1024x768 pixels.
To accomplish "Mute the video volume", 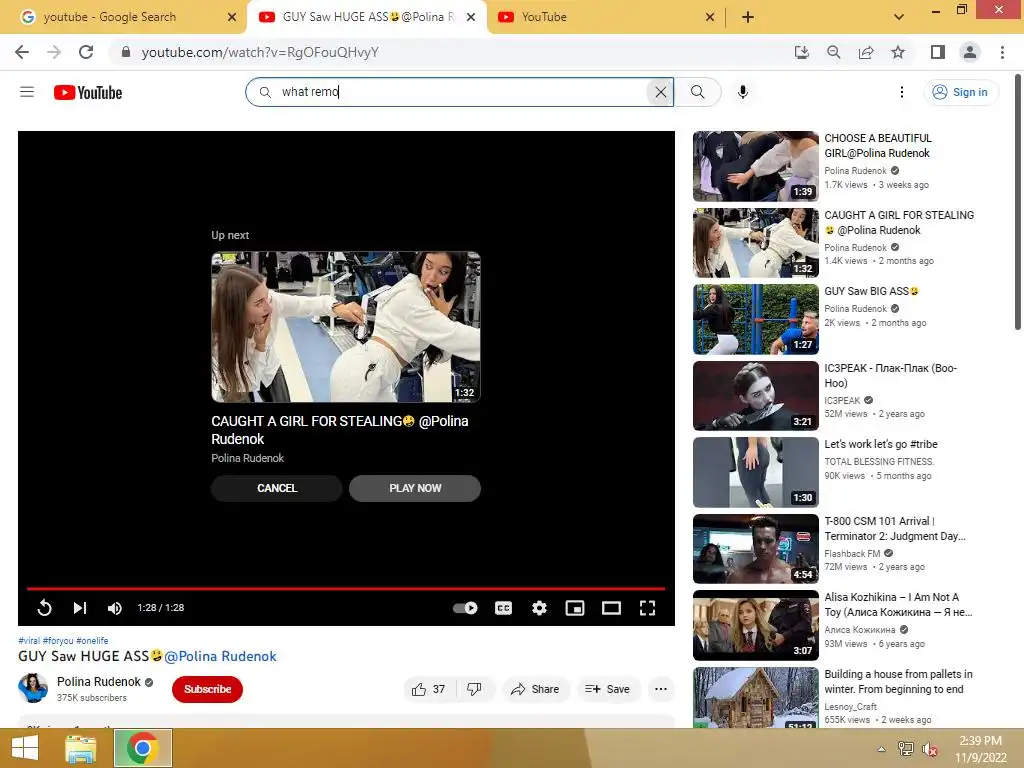I will pyautogui.click(x=114, y=608).
